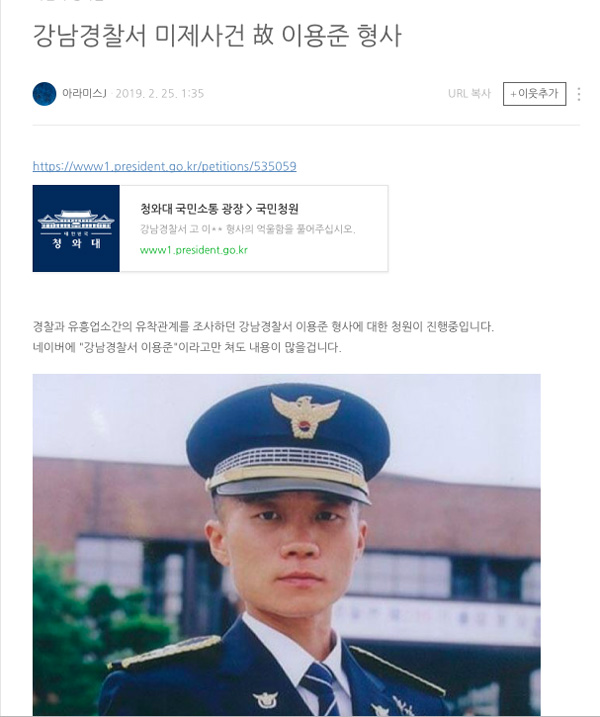Click the blue author profile avatar
The image size is (600, 717).
(x=44, y=94)
